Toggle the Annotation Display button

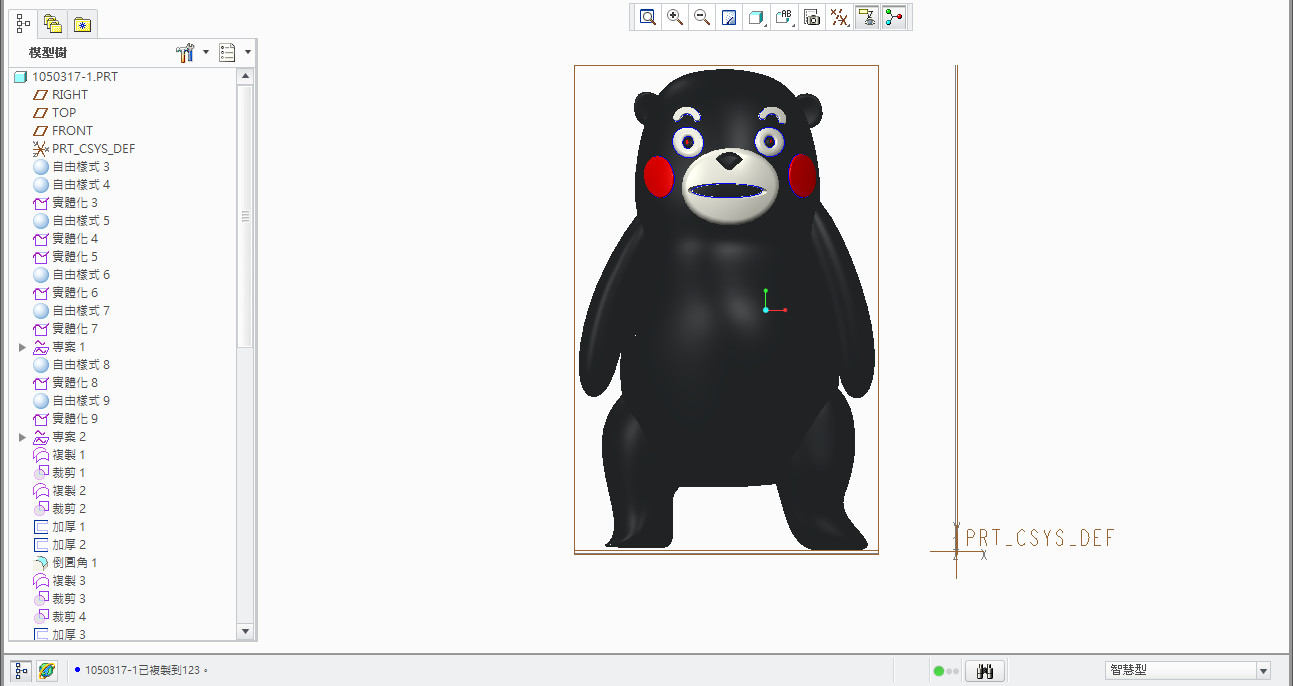[x=867, y=17]
